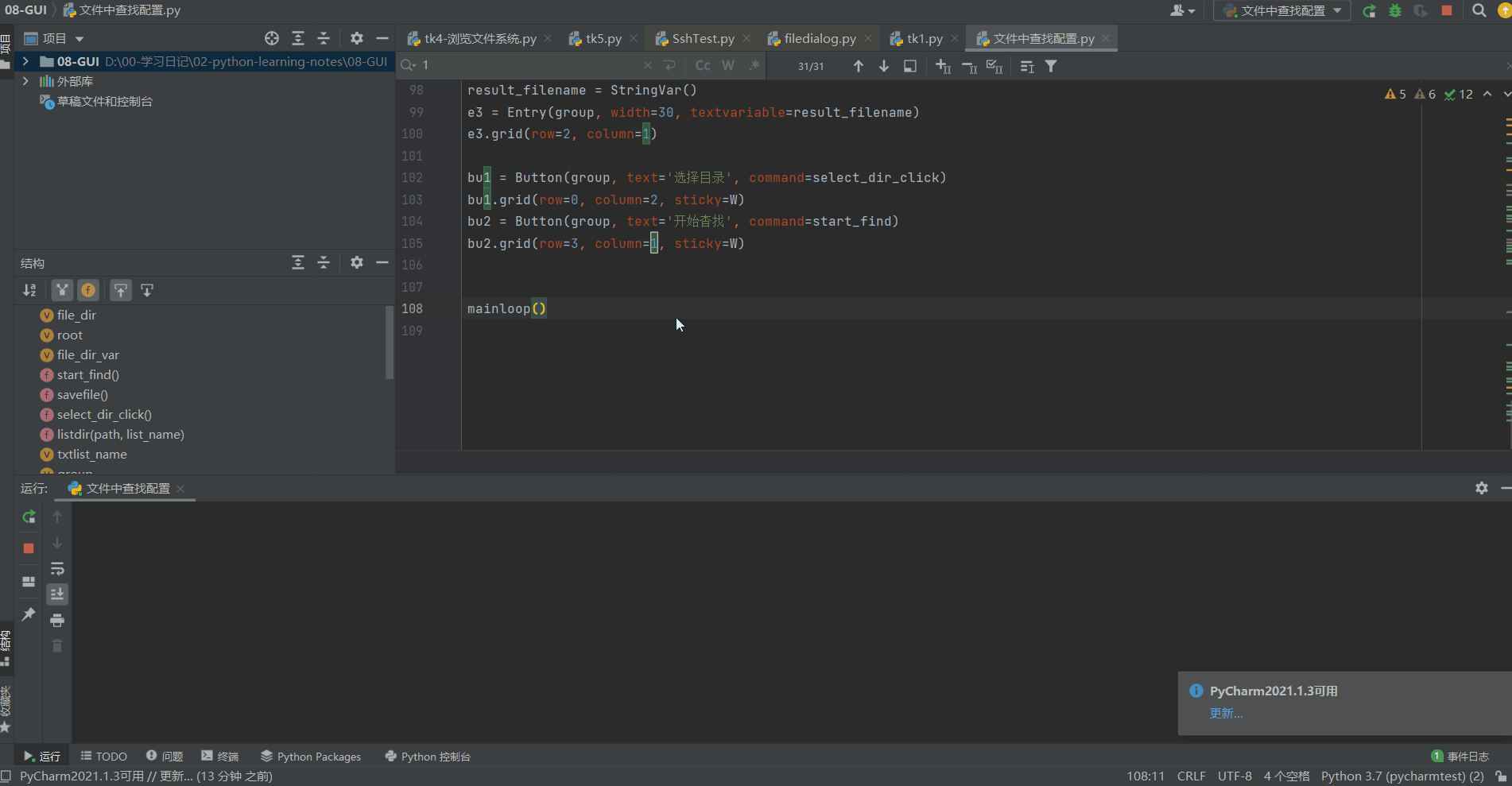
Task: Toggle show inherited icon in structure
Action: click(62, 290)
